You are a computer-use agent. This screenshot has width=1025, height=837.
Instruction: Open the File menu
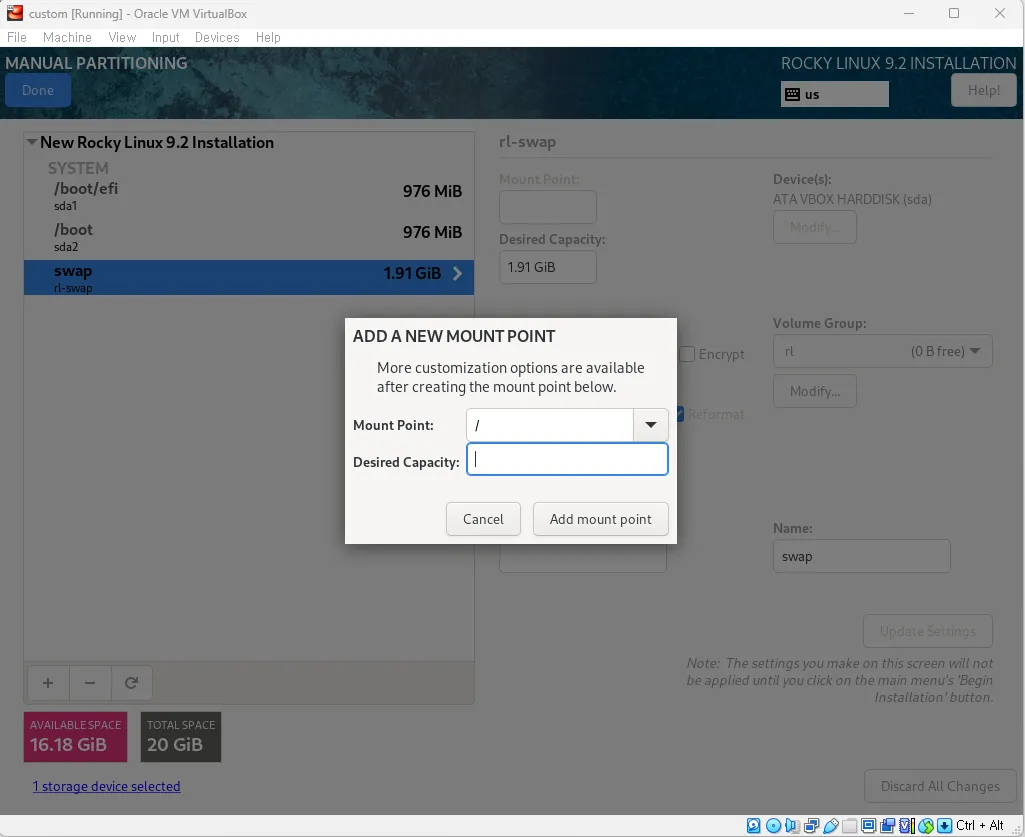click(x=16, y=37)
